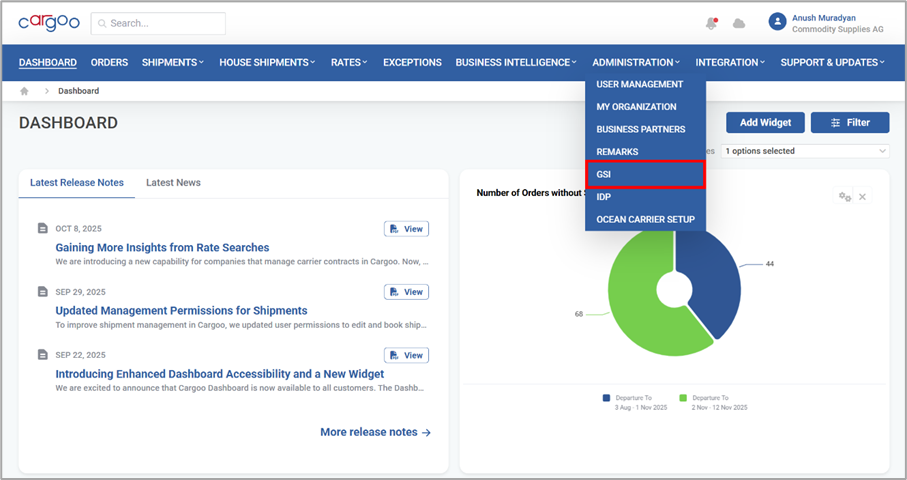Click document icon beside Sep 29, 2025
This screenshot has width=907, height=480.
click(x=42, y=291)
